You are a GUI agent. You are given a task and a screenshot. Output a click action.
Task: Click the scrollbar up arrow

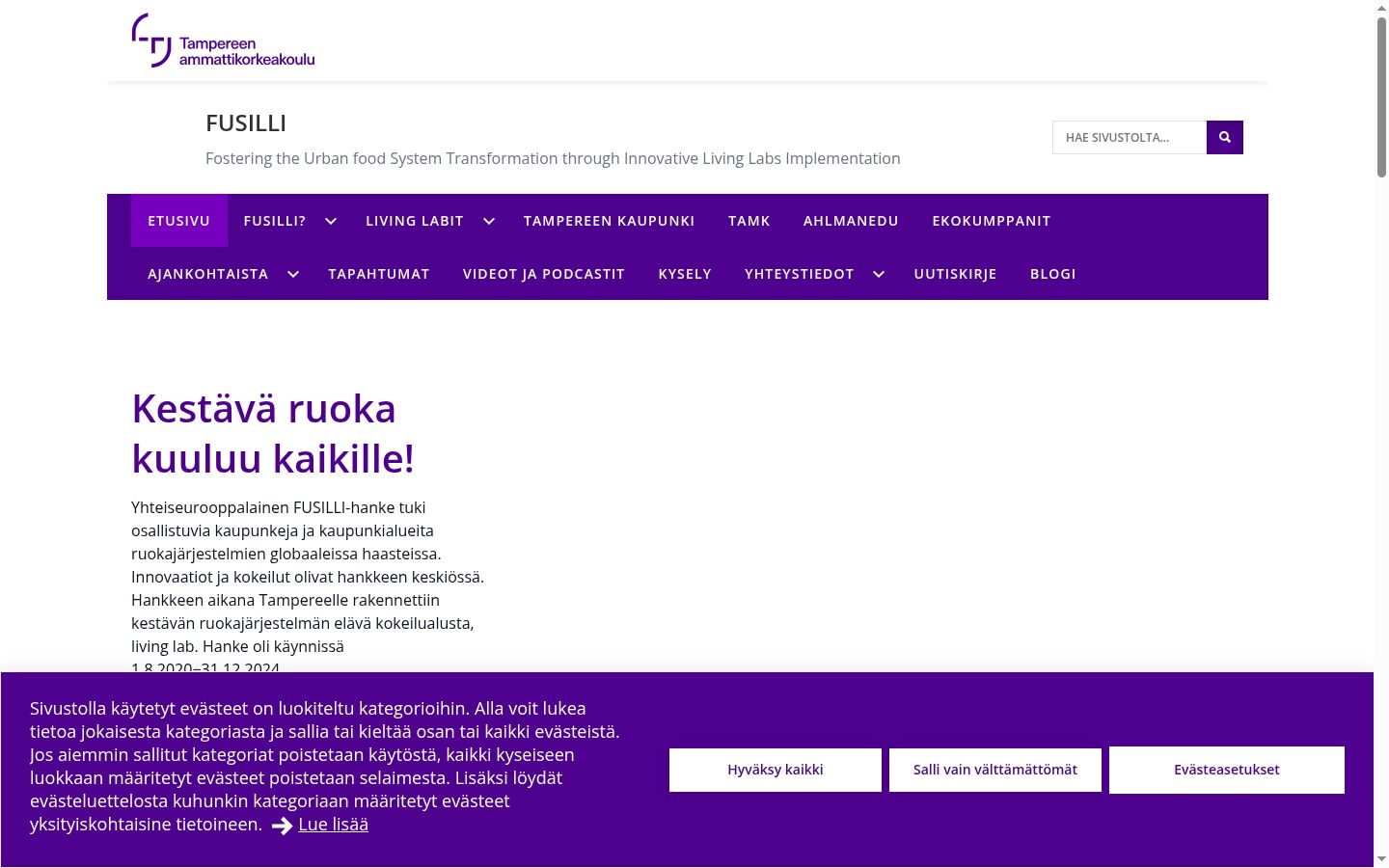(x=1381, y=8)
